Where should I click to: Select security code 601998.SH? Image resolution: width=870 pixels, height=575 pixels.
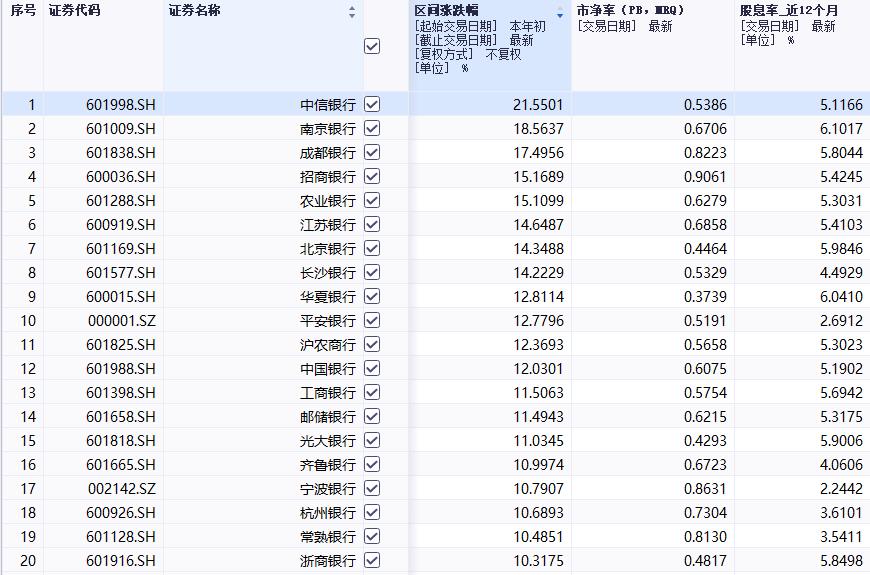coord(120,104)
